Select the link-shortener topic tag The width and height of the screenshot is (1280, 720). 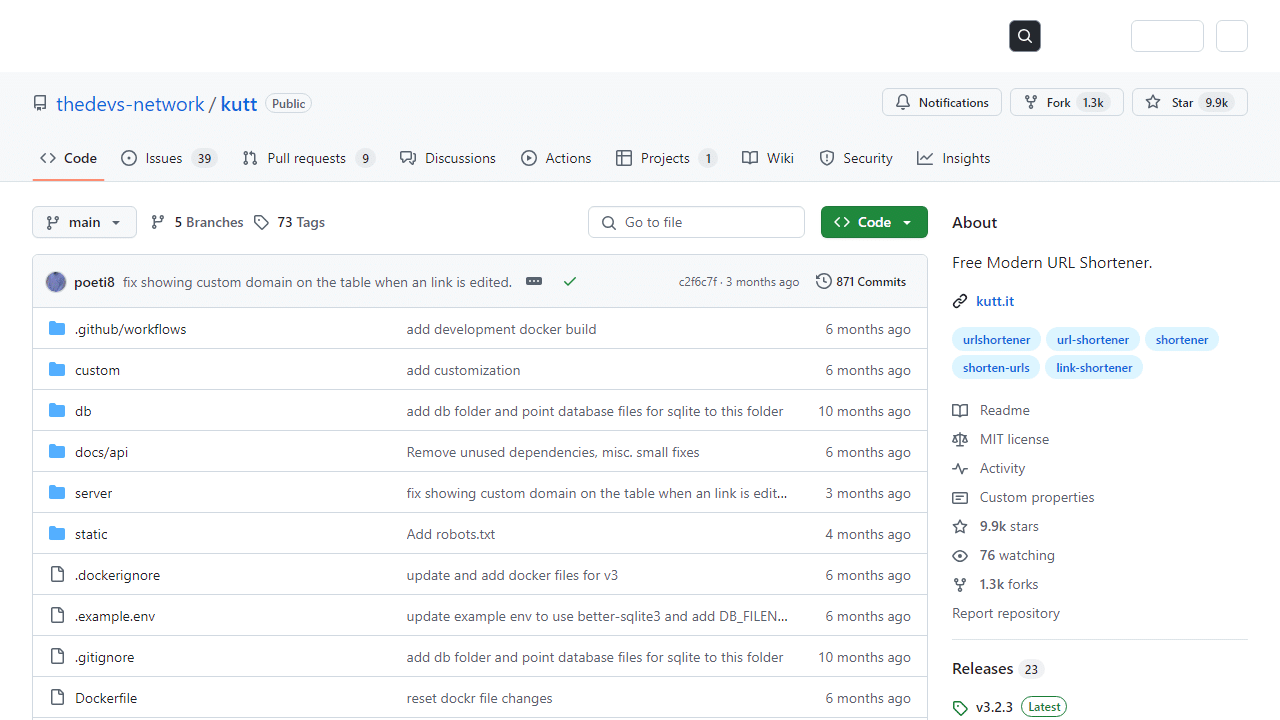click(x=1094, y=368)
